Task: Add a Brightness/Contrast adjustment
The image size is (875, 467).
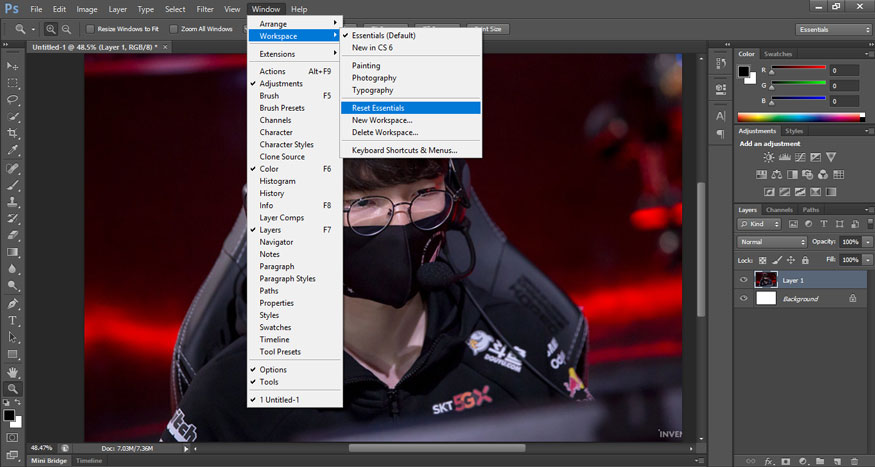Action: [768, 157]
